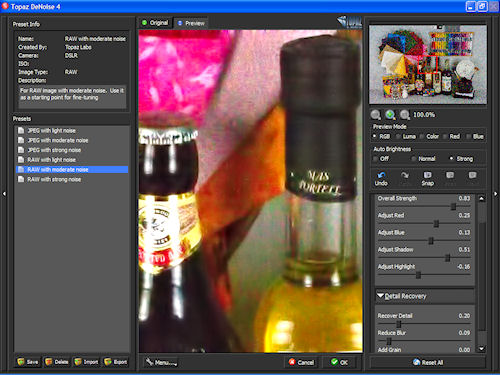This screenshot has width=500, height=375.
Task: Open the Menu... button
Action: (x=161, y=362)
